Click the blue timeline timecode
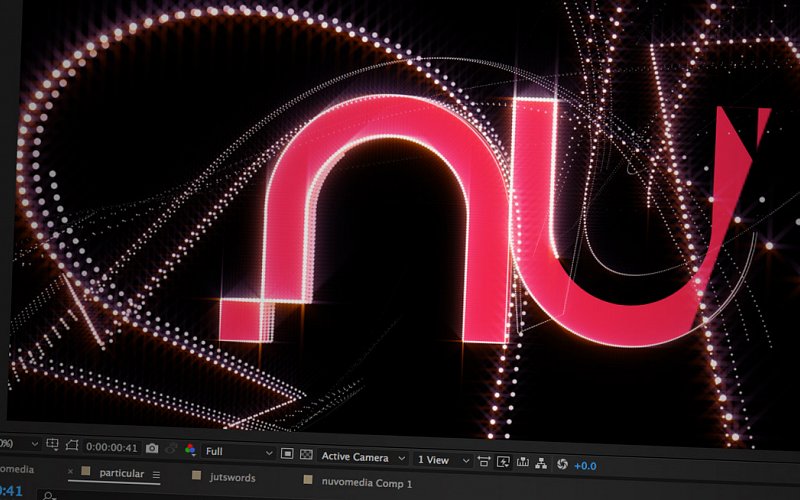800x500 pixels. 11,491
